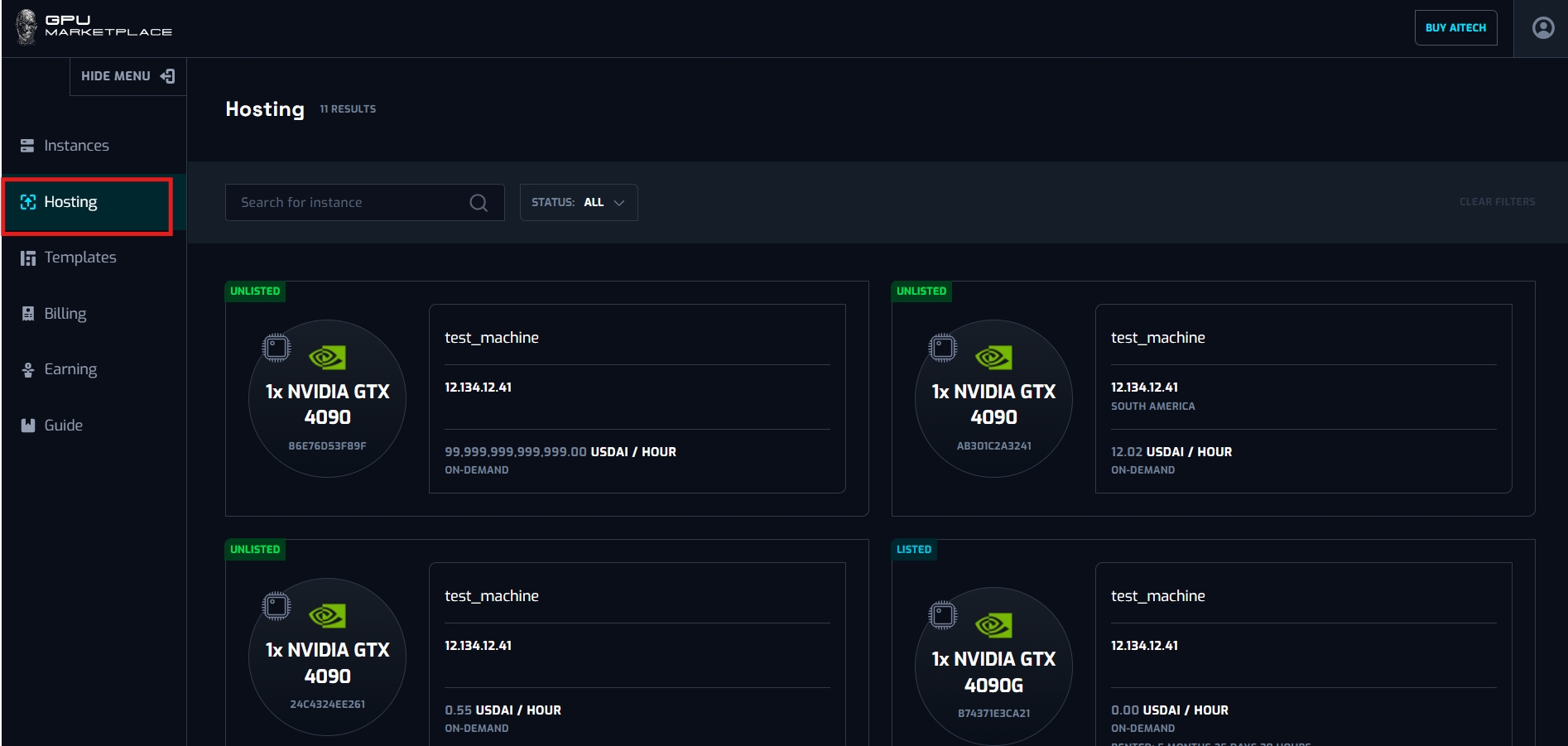This screenshot has height=746, width=1568.
Task: Click the Earning sidebar icon
Action: click(27, 369)
